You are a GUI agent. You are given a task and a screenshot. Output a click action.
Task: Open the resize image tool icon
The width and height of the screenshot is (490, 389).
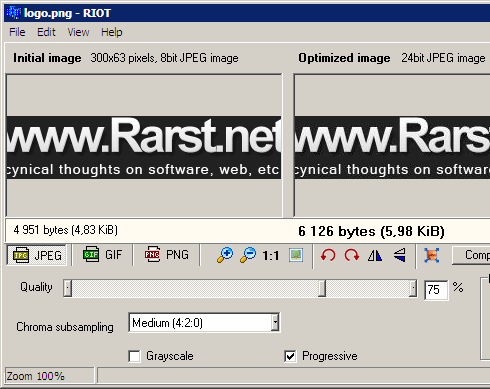432,255
